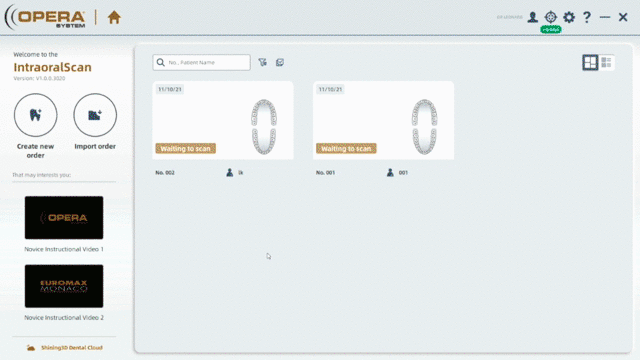This screenshot has height=360, width=640.
Task: Open the user account icon
Action: (x=532, y=17)
